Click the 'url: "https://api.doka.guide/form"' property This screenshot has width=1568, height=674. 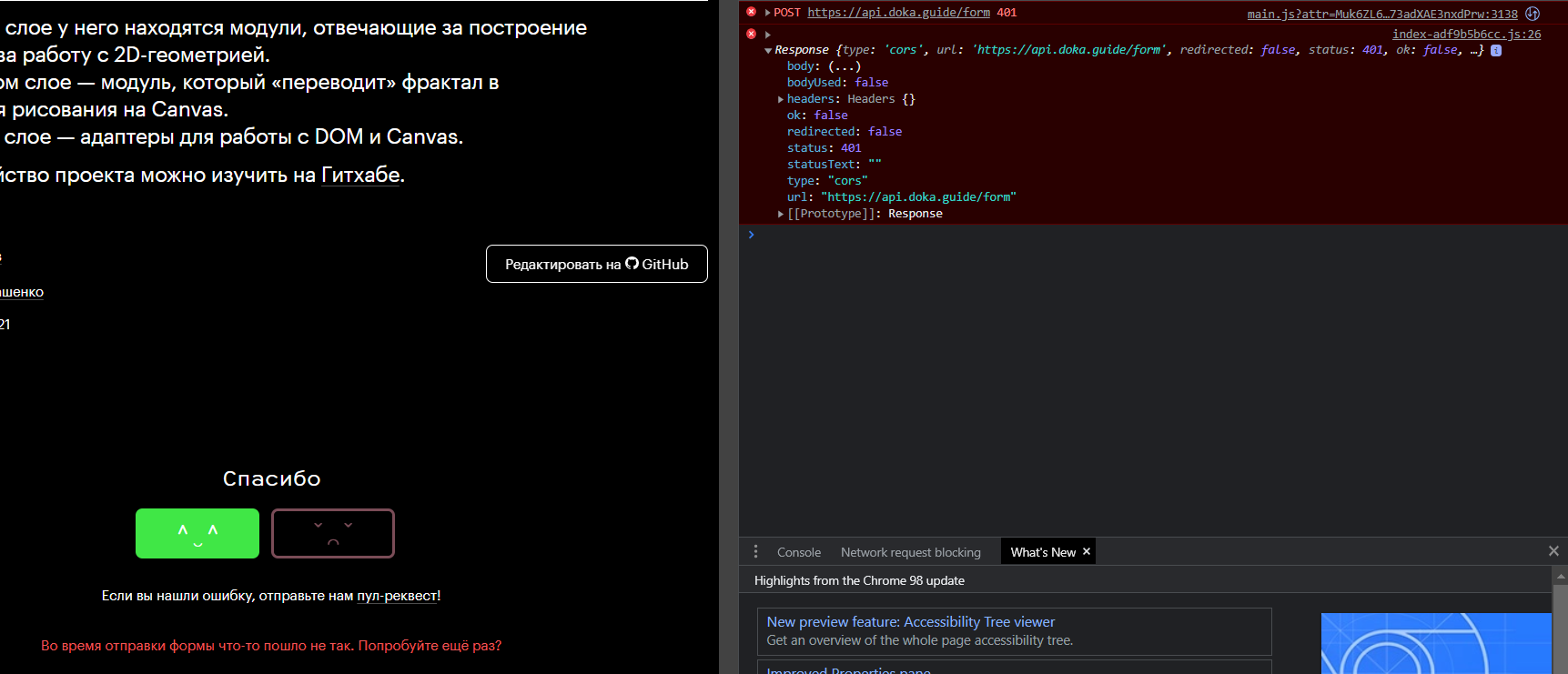(x=901, y=197)
